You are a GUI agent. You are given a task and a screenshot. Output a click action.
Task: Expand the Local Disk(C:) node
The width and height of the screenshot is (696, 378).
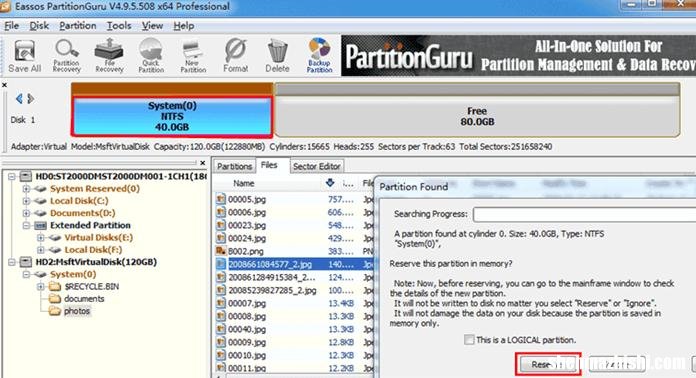coord(26,201)
